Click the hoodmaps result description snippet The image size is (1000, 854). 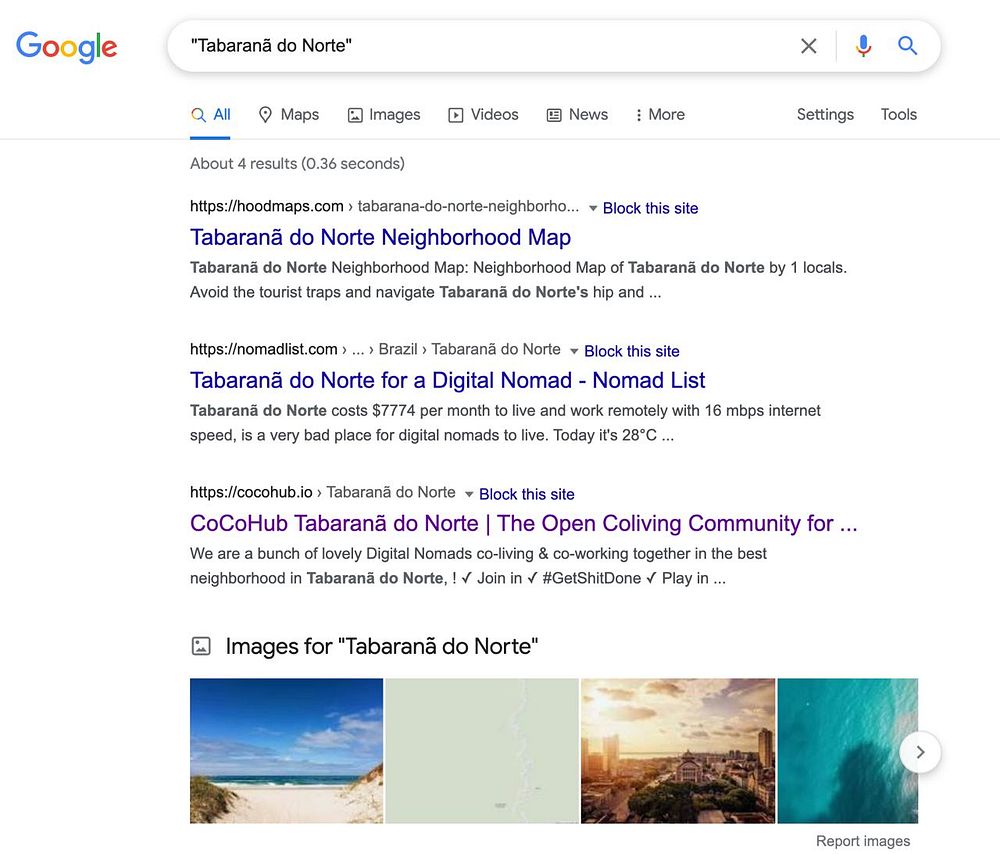(518, 280)
